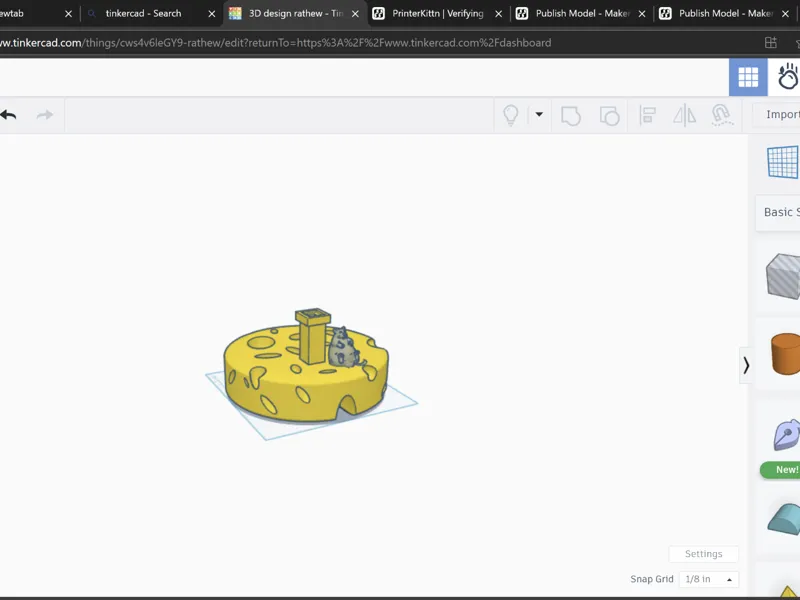
Task: Open the Snap Grid 1/8 in dropdown
Action: point(709,579)
